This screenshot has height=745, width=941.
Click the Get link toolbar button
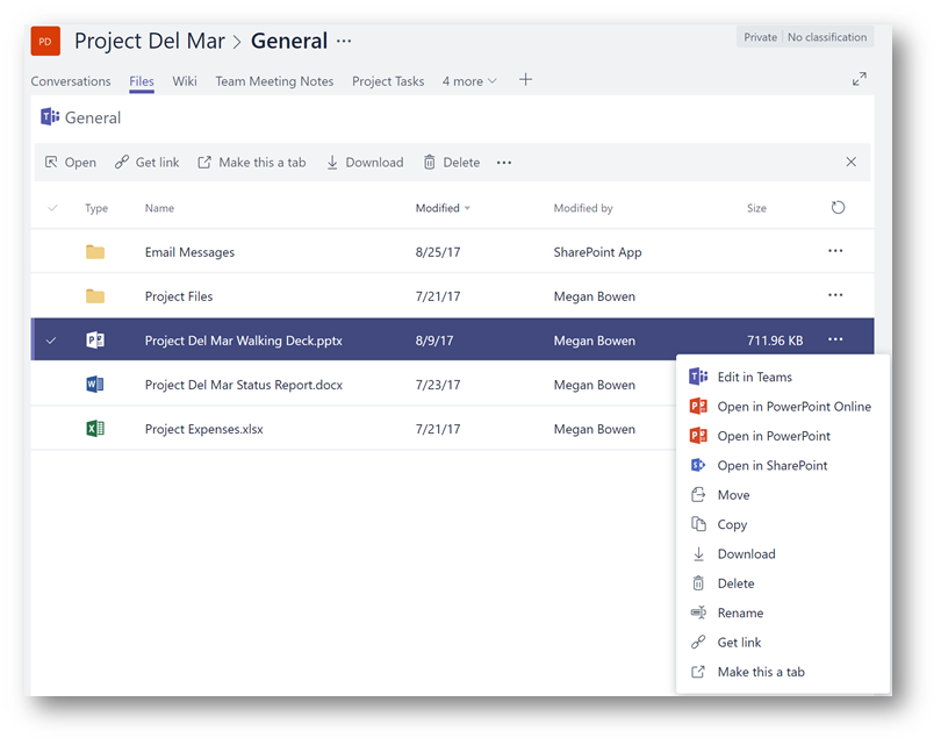[x=147, y=162]
